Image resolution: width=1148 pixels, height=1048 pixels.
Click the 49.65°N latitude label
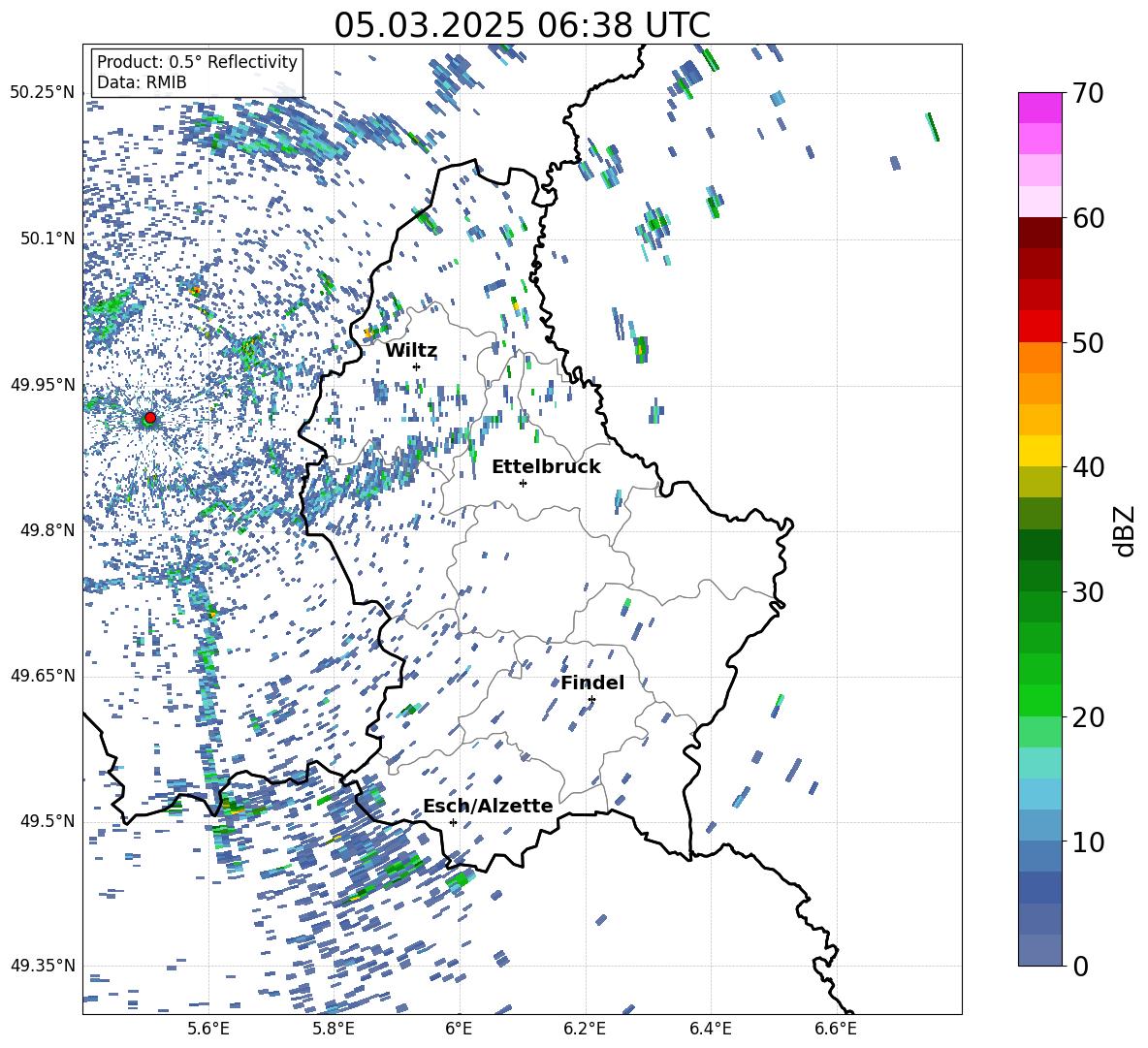(43, 676)
